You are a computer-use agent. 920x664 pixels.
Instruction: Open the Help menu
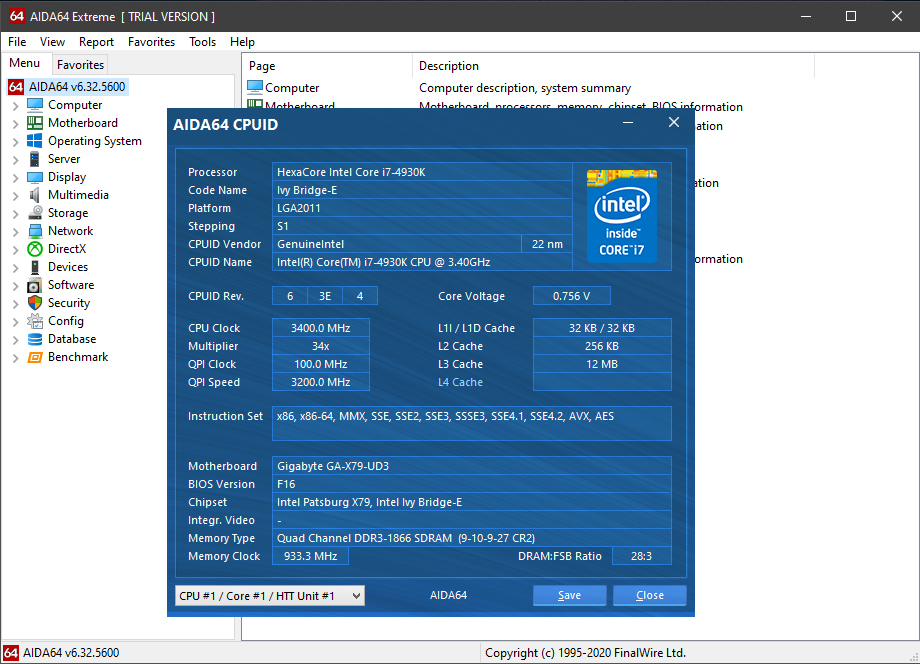coord(242,42)
